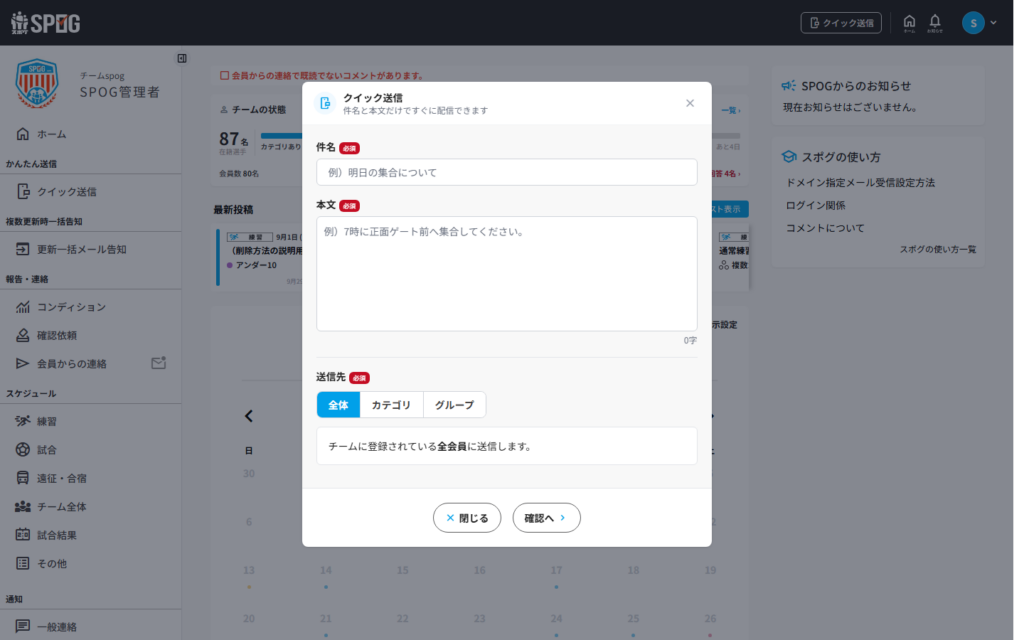Click mail icon beside 会員からの連絡
The height and width of the screenshot is (640, 1024).
159,363
